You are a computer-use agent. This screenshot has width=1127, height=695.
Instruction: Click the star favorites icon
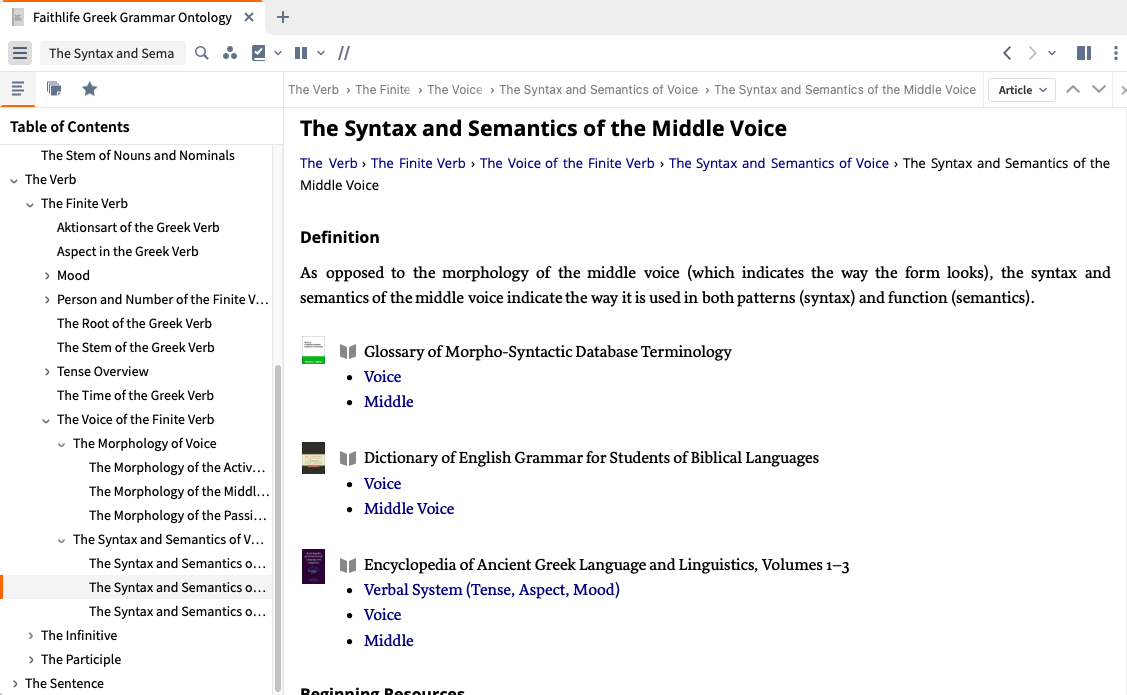[x=90, y=89]
